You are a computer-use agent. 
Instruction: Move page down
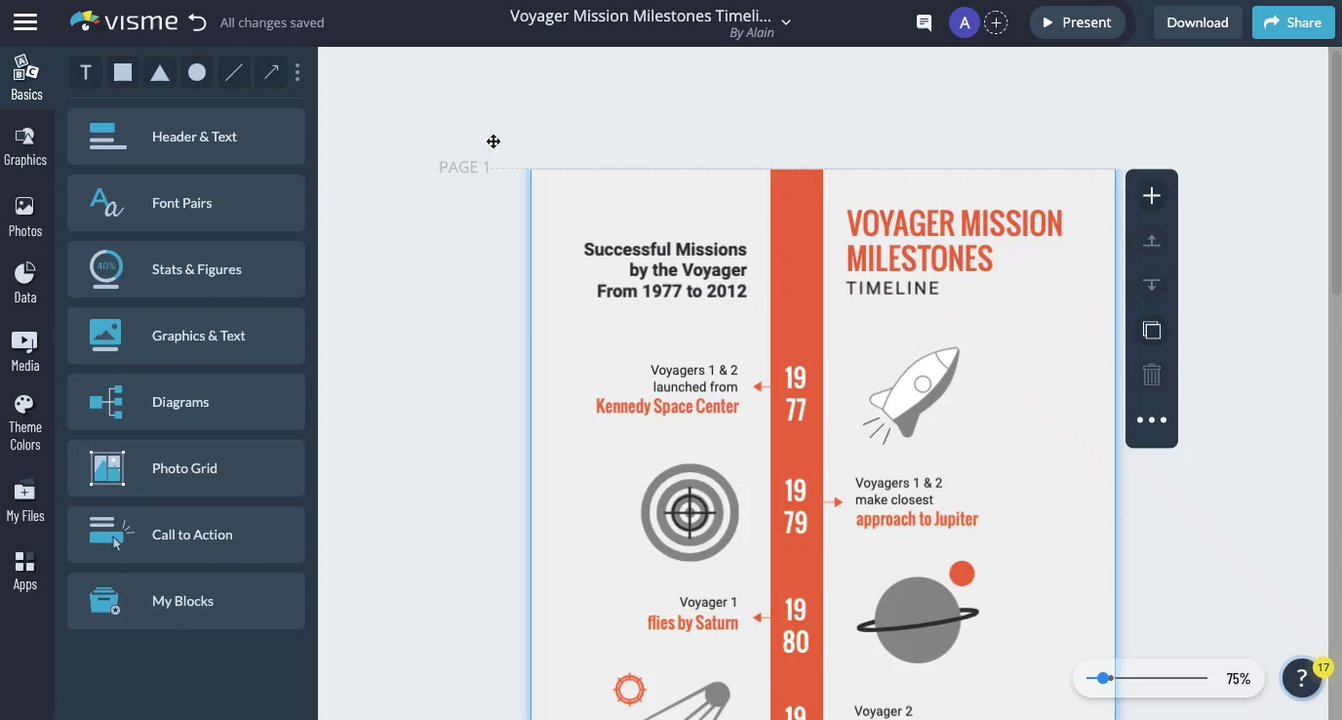pyautogui.click(x=1152, y=284)
